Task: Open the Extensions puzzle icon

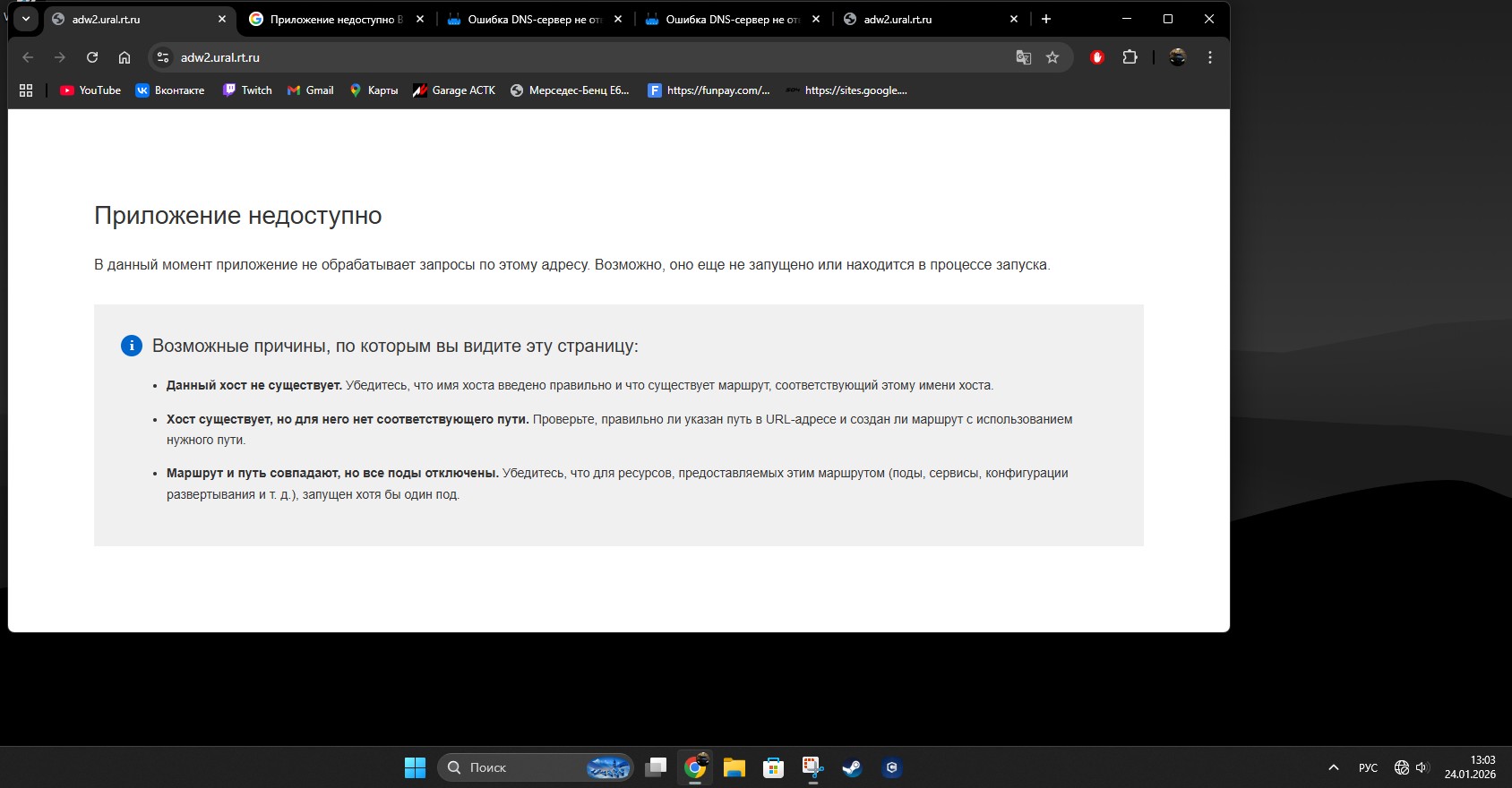Action: (x=1130, y=57)
